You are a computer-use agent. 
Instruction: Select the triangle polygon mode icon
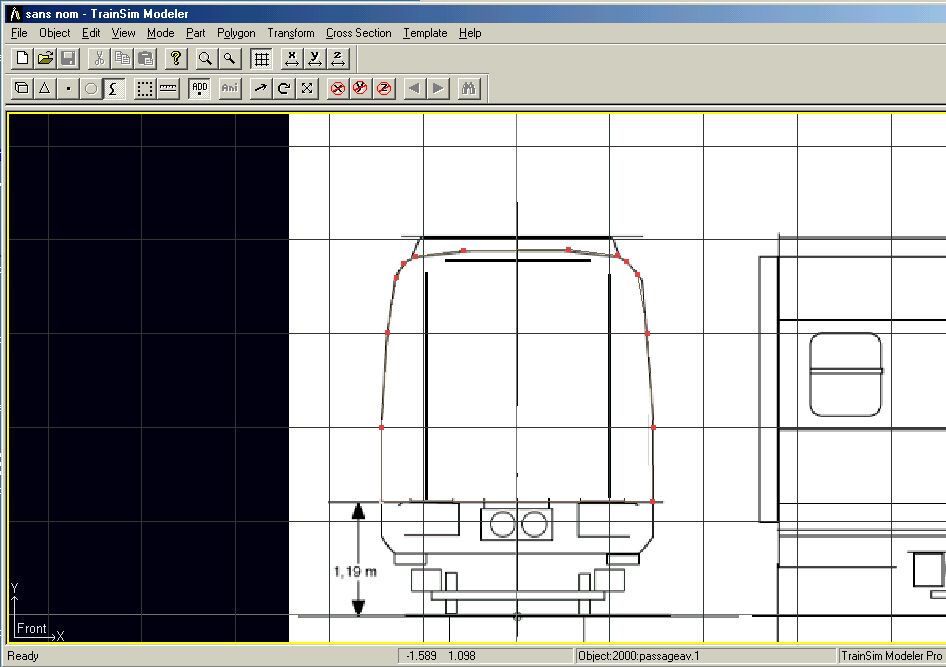(x=45, y=89)
